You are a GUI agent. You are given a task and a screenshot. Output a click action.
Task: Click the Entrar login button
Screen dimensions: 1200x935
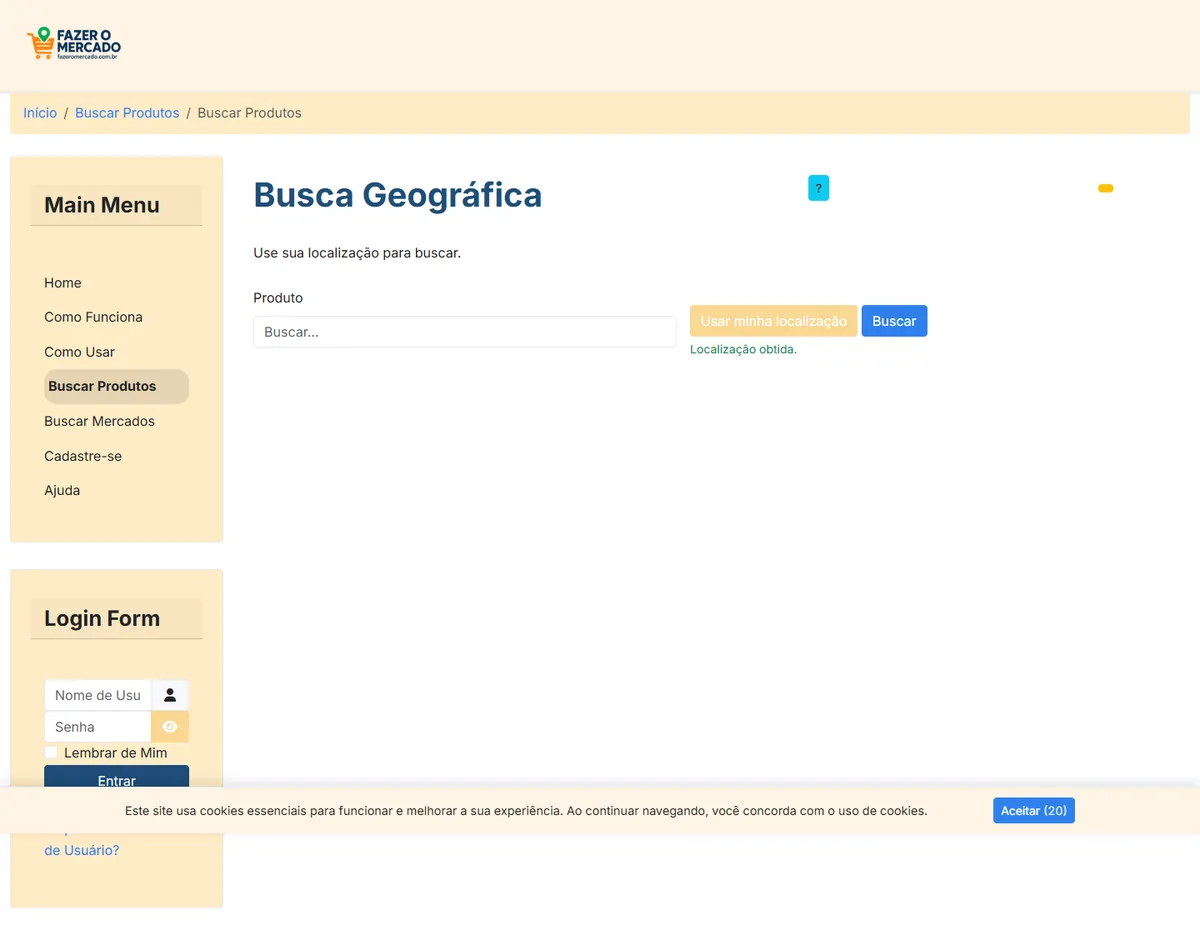click(x=116, y=777)
